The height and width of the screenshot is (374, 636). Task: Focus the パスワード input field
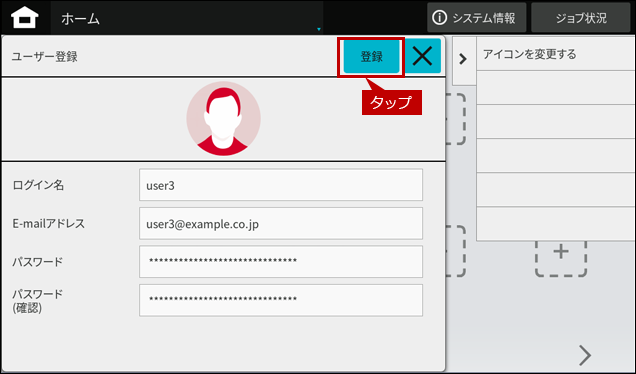[281, 262]
